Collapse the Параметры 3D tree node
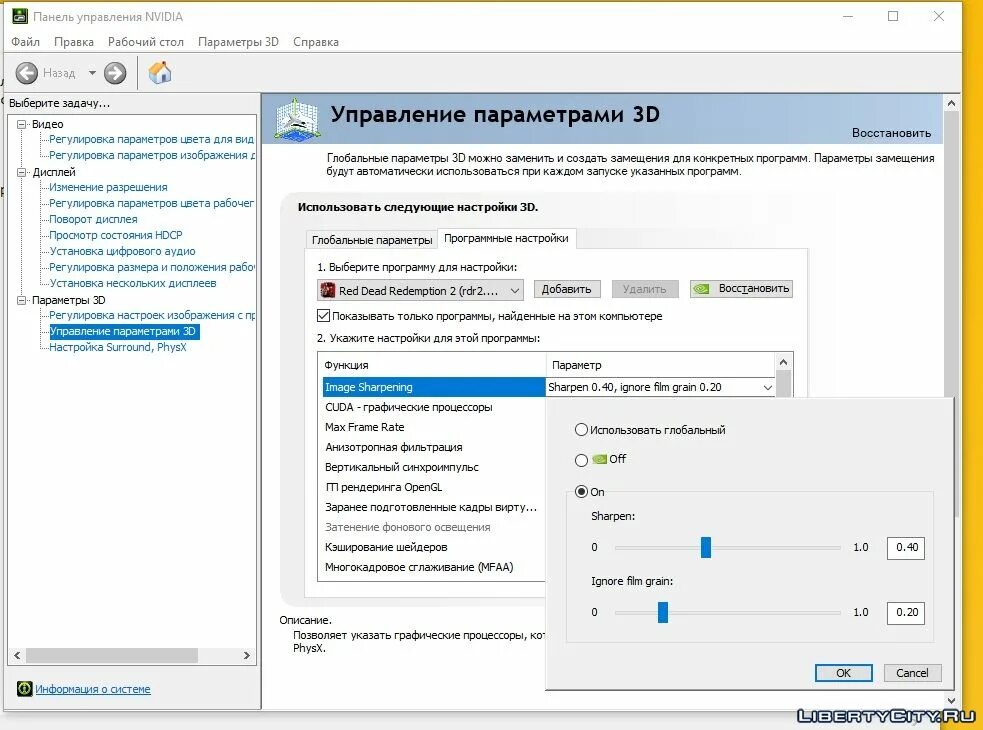Image resolution: width=983 pixels, height=730 pixels. (x=22, y=300)
